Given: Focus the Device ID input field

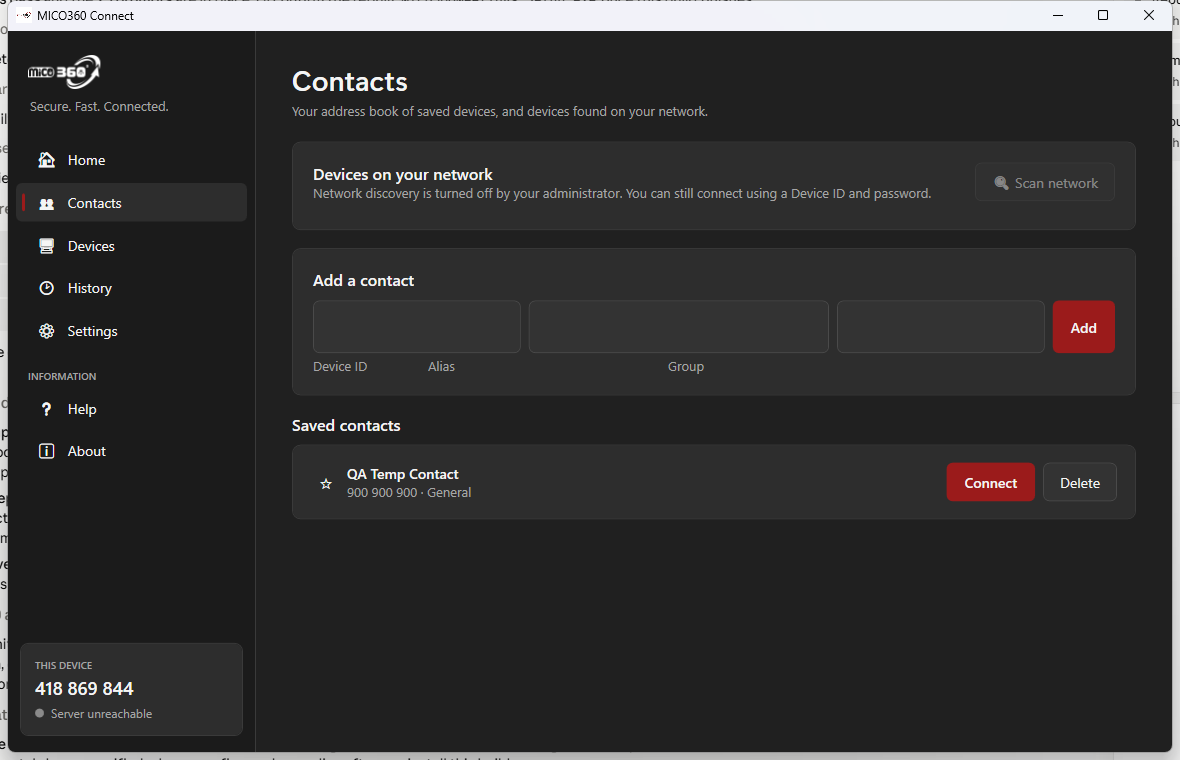Looking at the screenshot, I should [417, 327].
